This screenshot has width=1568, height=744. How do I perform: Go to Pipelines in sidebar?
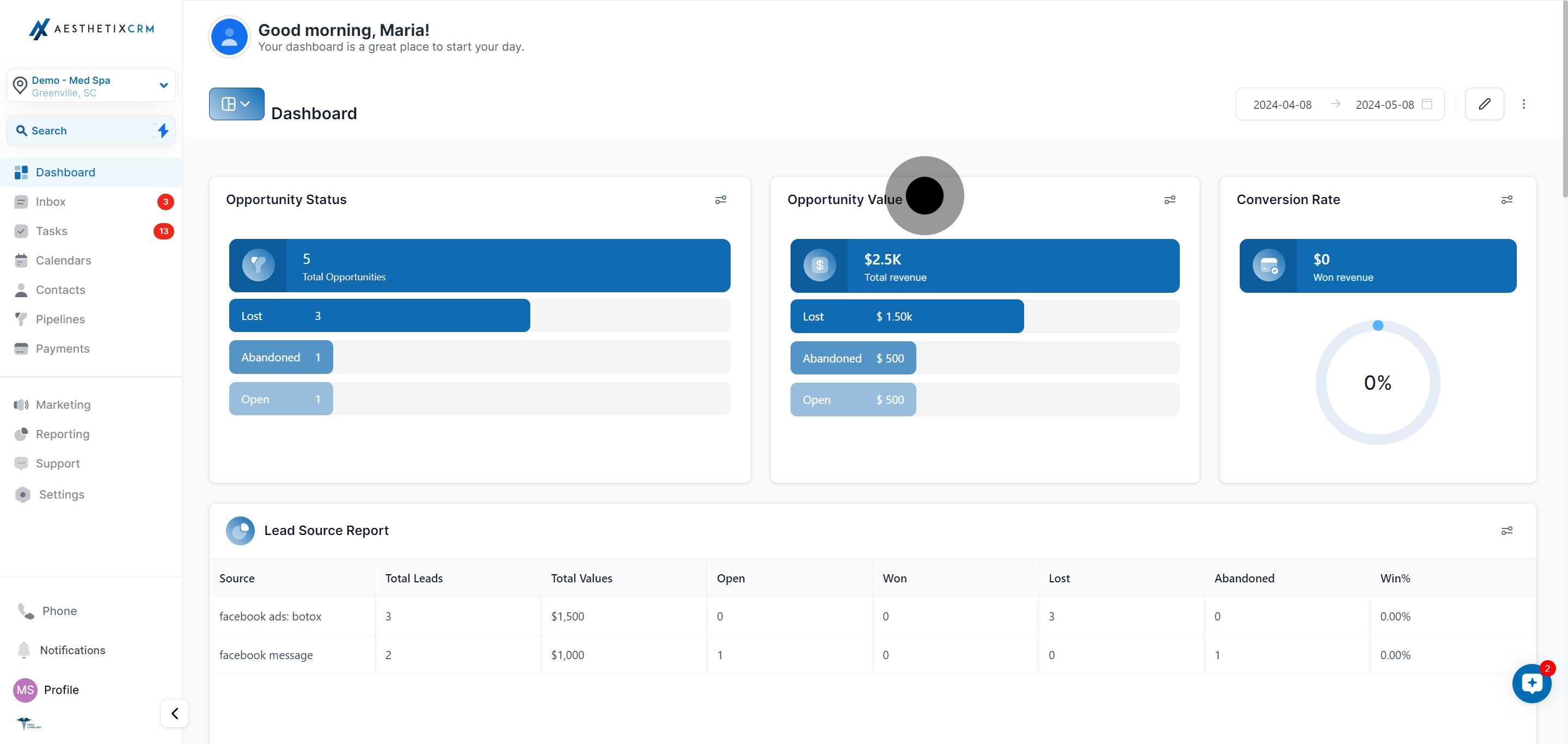60,319
